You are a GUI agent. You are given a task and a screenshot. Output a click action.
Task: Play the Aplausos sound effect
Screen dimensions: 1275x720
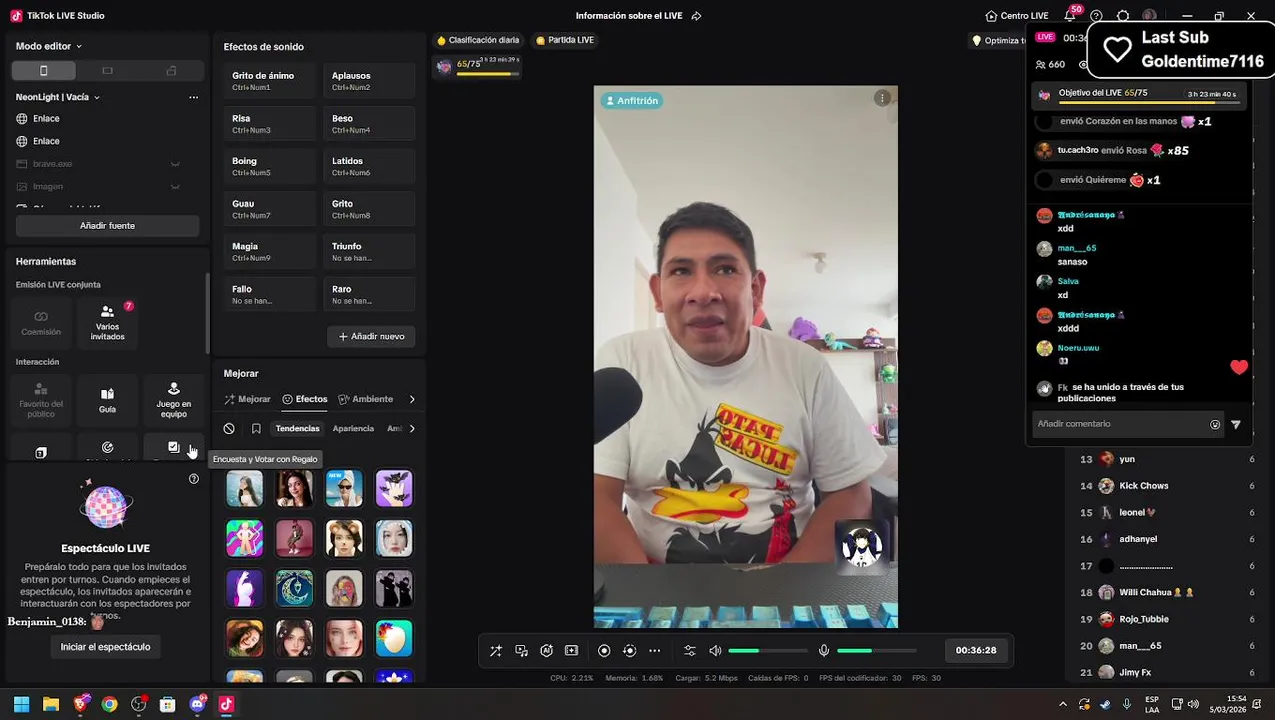[x=369, y=81]
